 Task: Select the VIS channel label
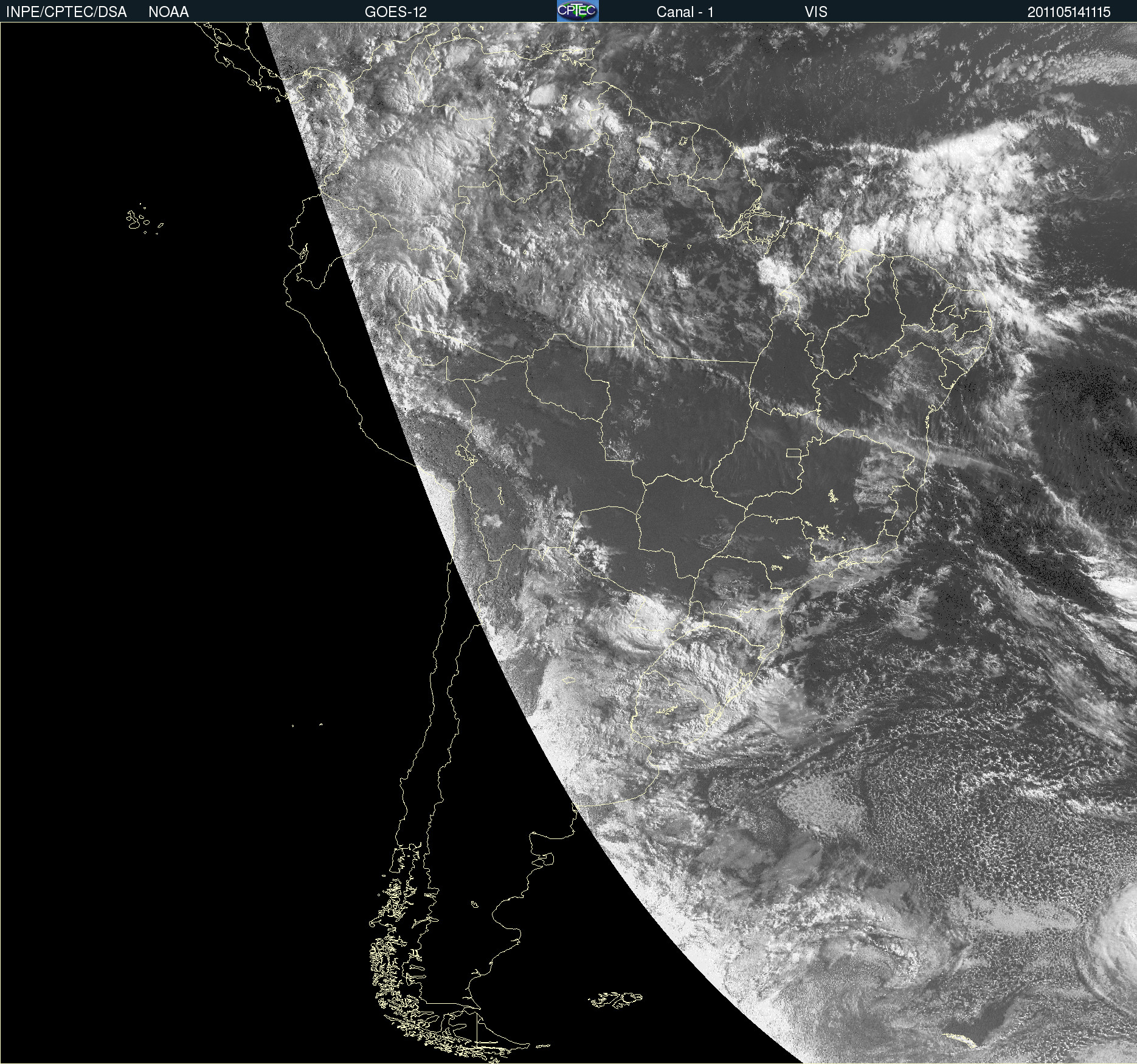(816, 12)
